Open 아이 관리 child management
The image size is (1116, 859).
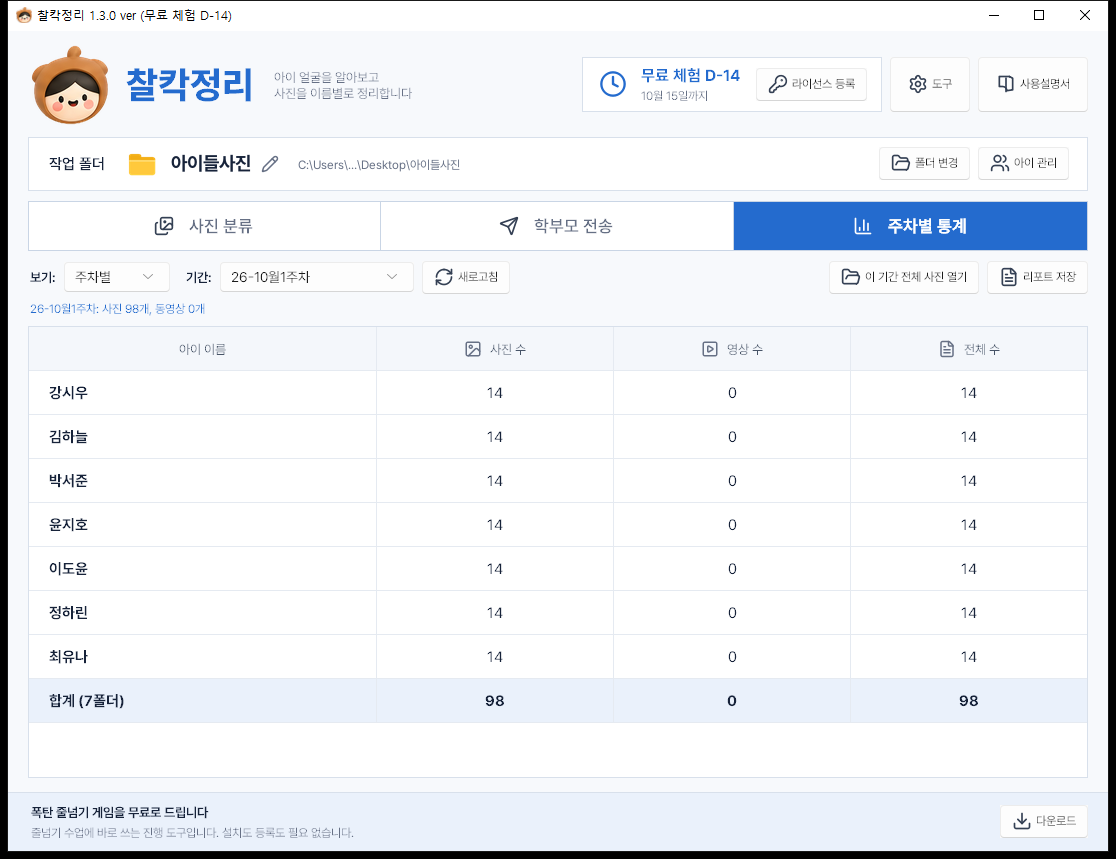[x=1023, y=163]
